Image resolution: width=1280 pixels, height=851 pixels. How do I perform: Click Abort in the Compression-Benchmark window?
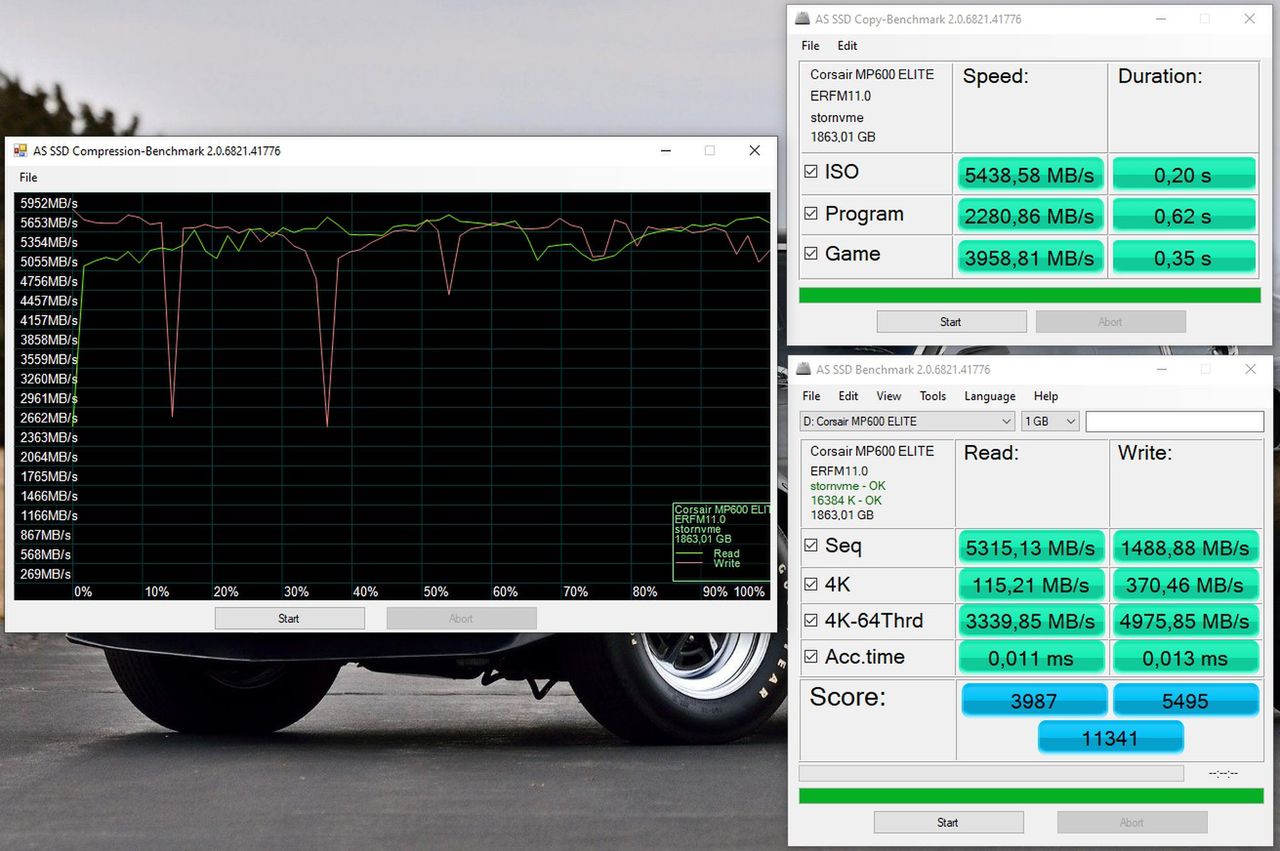(x=461, y=618)
